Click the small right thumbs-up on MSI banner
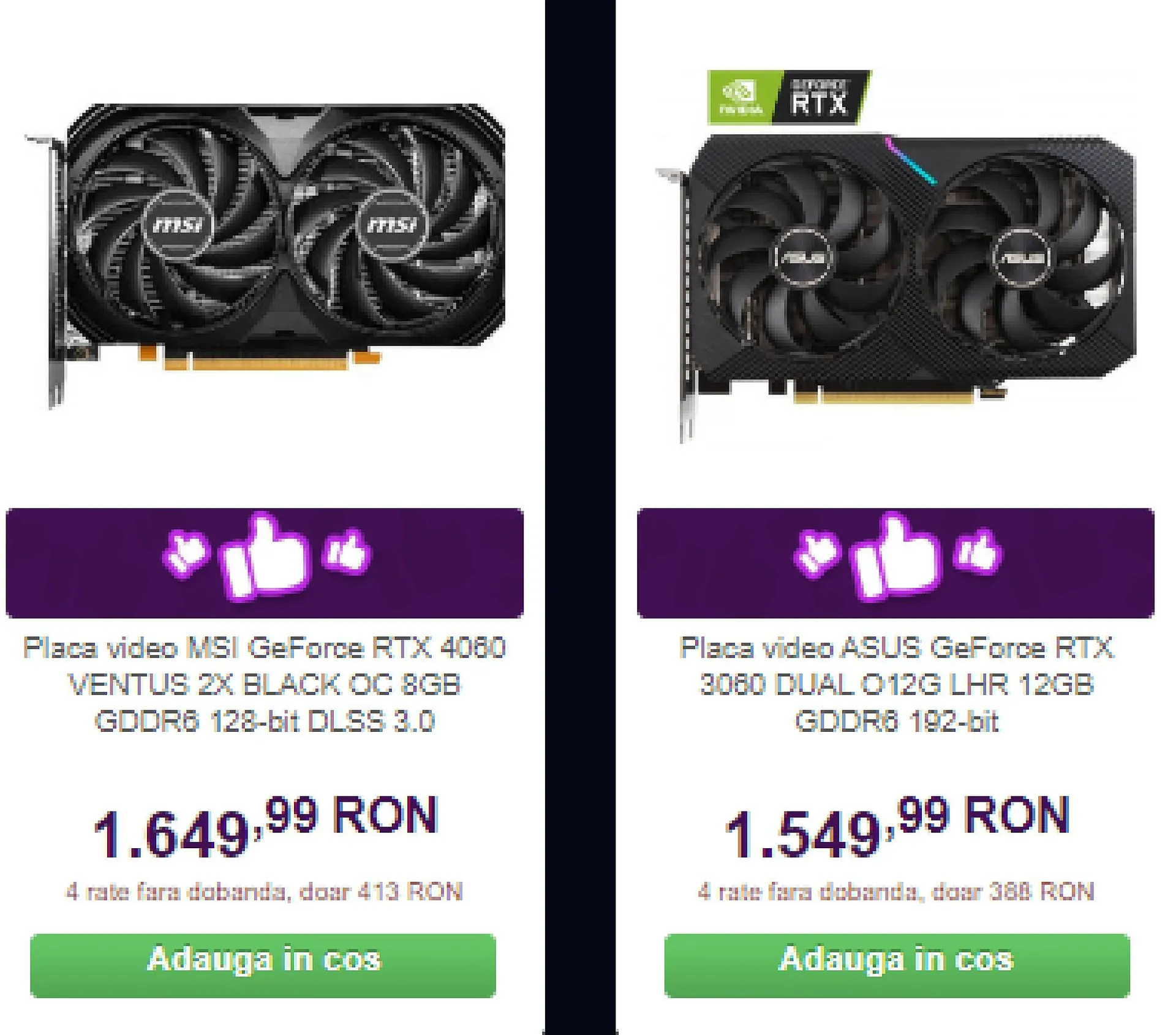The image size is (1176, 1035). point(347,551)
